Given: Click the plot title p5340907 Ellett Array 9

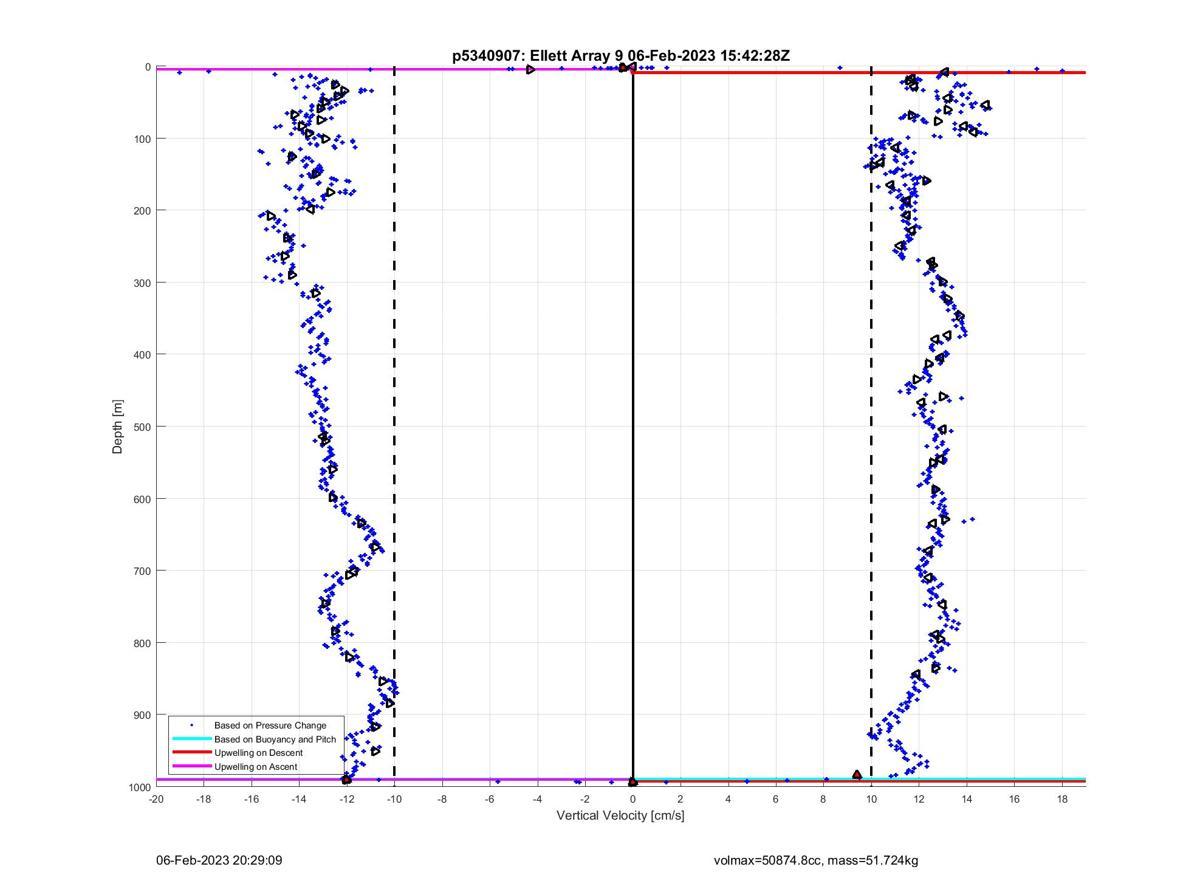Looking at the screenshot, I should point(621,56).
